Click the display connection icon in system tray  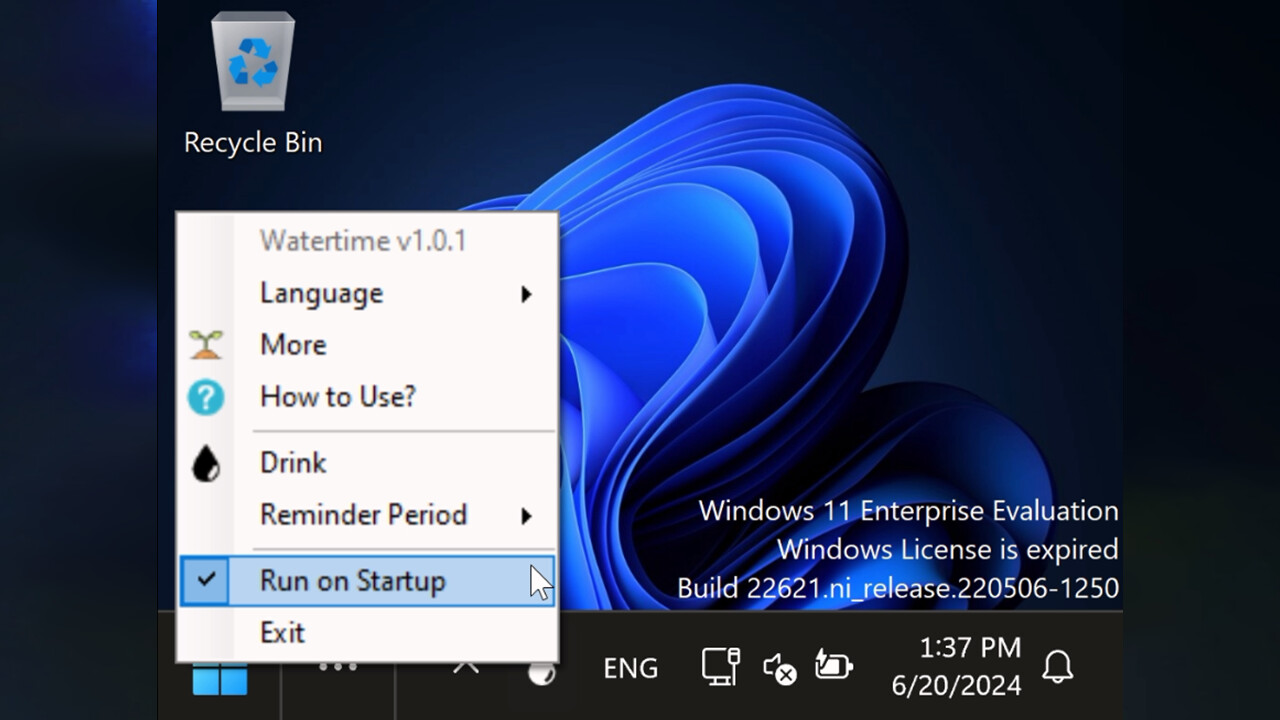coord(718,668)
